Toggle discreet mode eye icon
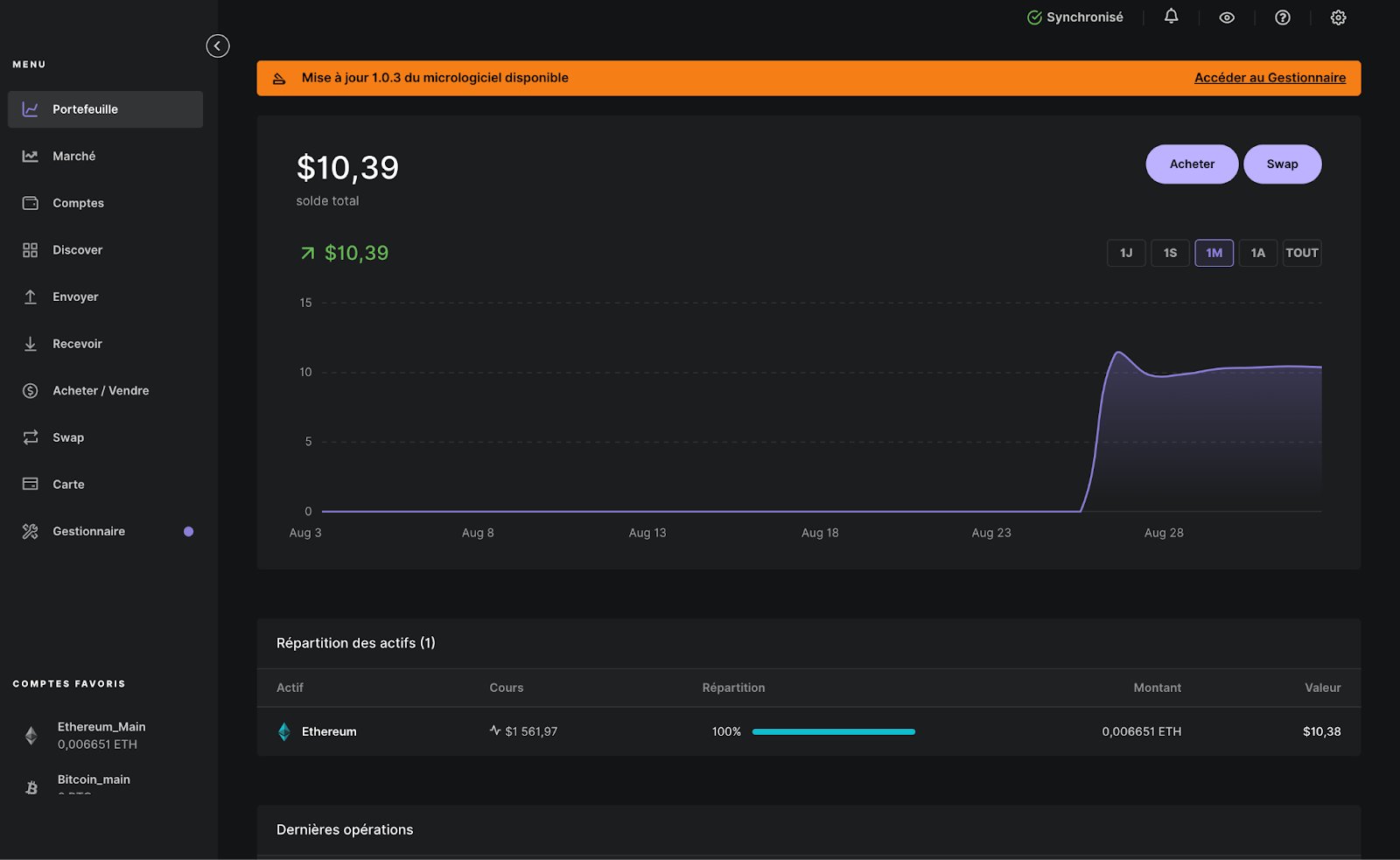This screenshot has height=860, width=1400. tap(1227, 17)
